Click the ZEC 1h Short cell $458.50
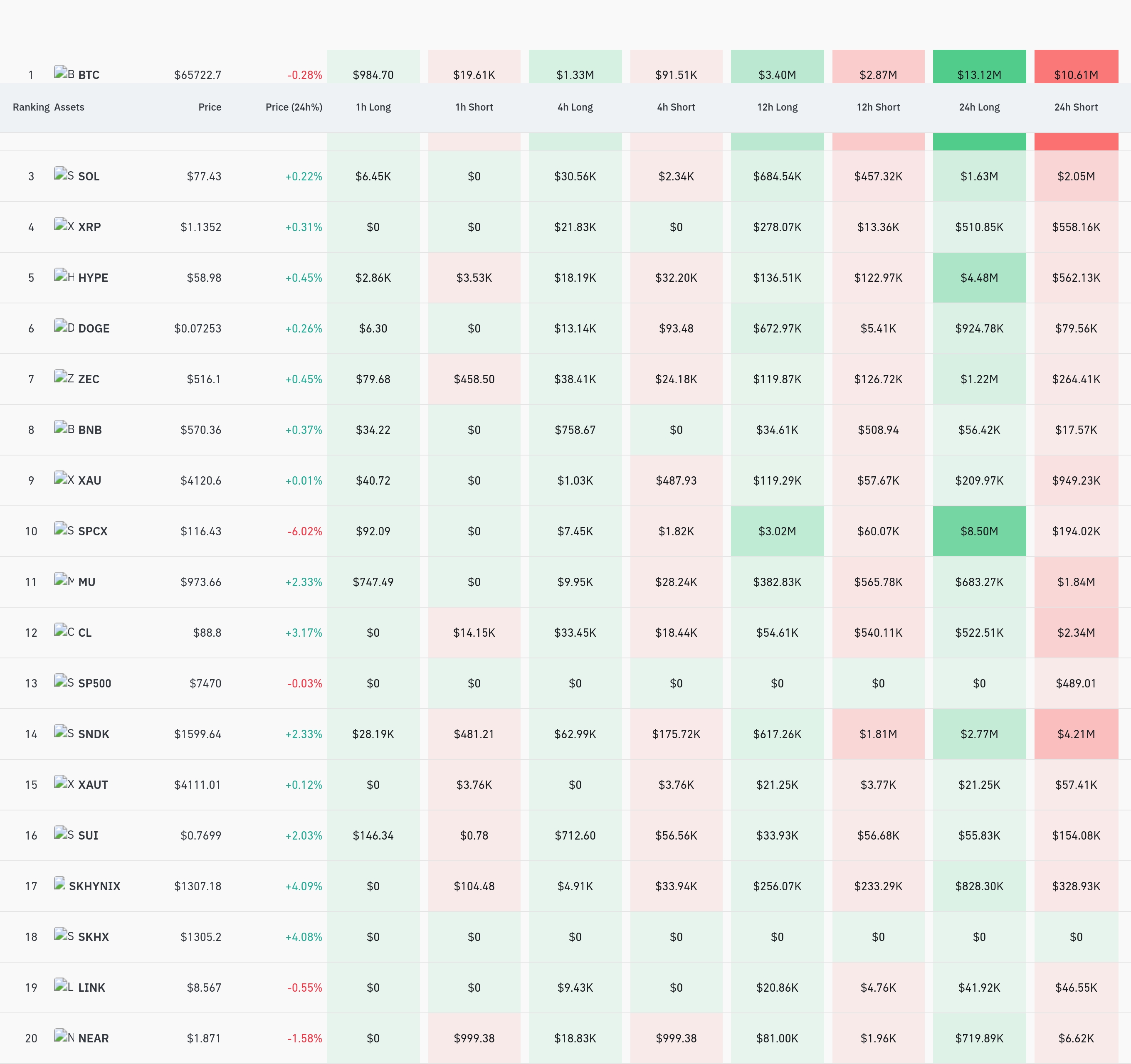The height and width of the screenshot is (1064, 1131). [474, 379]
